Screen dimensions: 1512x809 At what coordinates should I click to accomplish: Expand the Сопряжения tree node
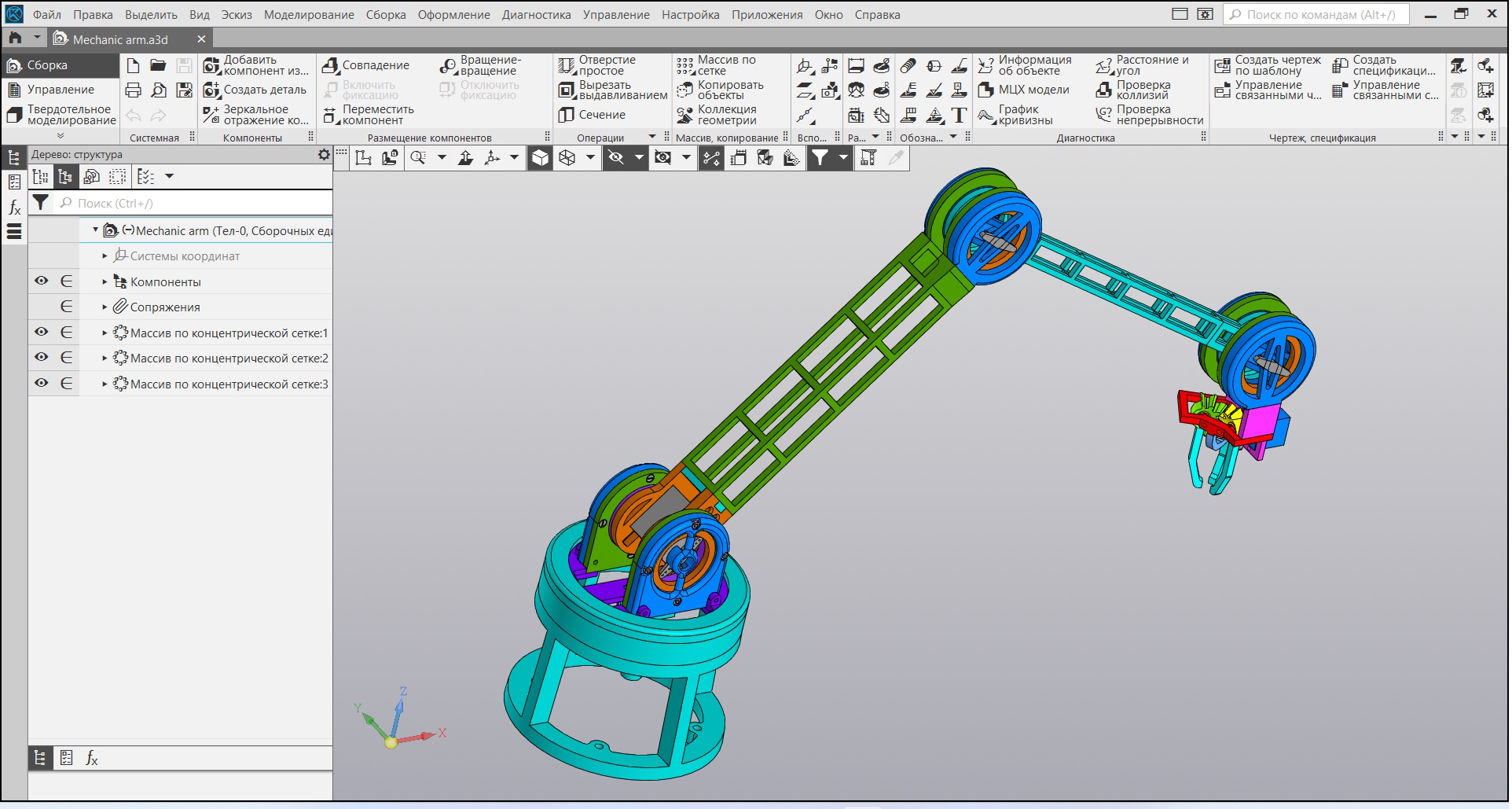pyautogui.click(x=105, y=307)
